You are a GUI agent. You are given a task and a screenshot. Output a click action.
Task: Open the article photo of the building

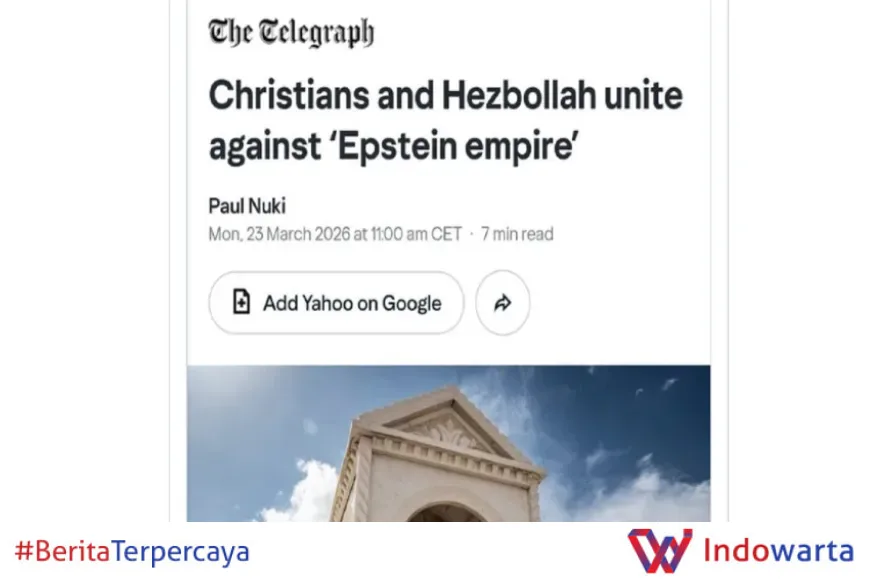click(448, 443)
